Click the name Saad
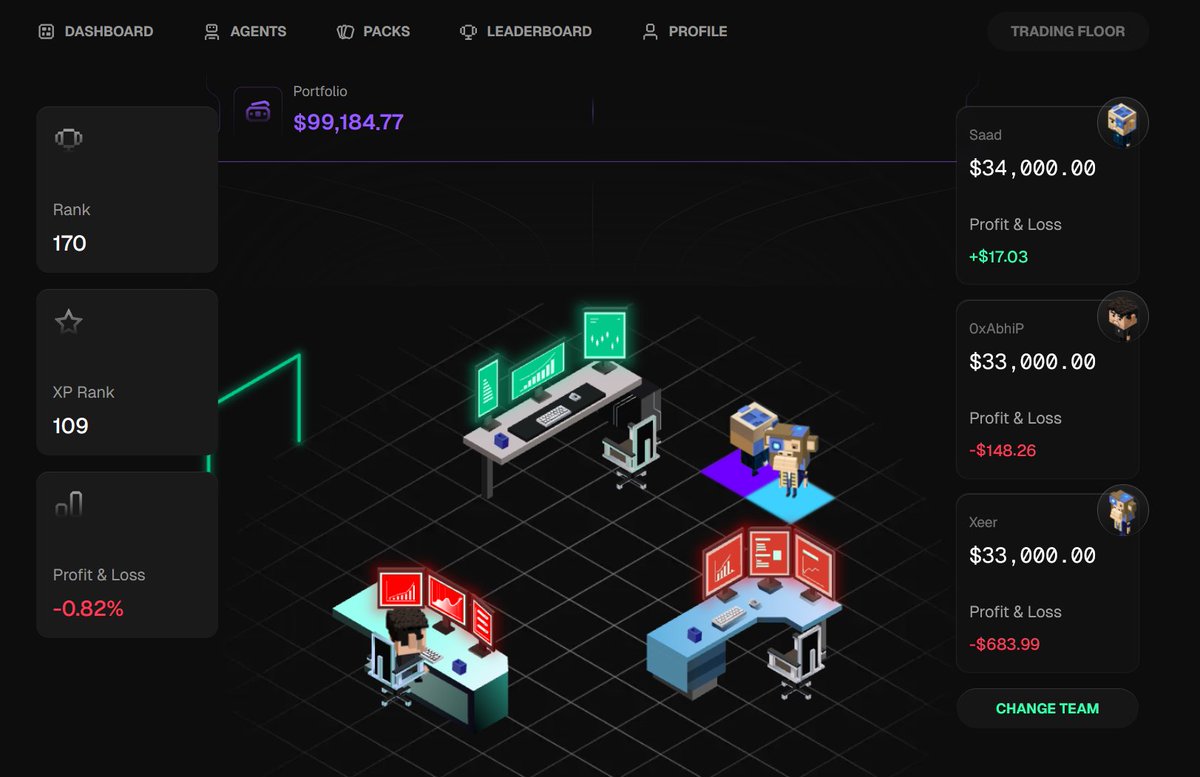The height and width of the screenshot is (777, 1200). tap(985, 135)
